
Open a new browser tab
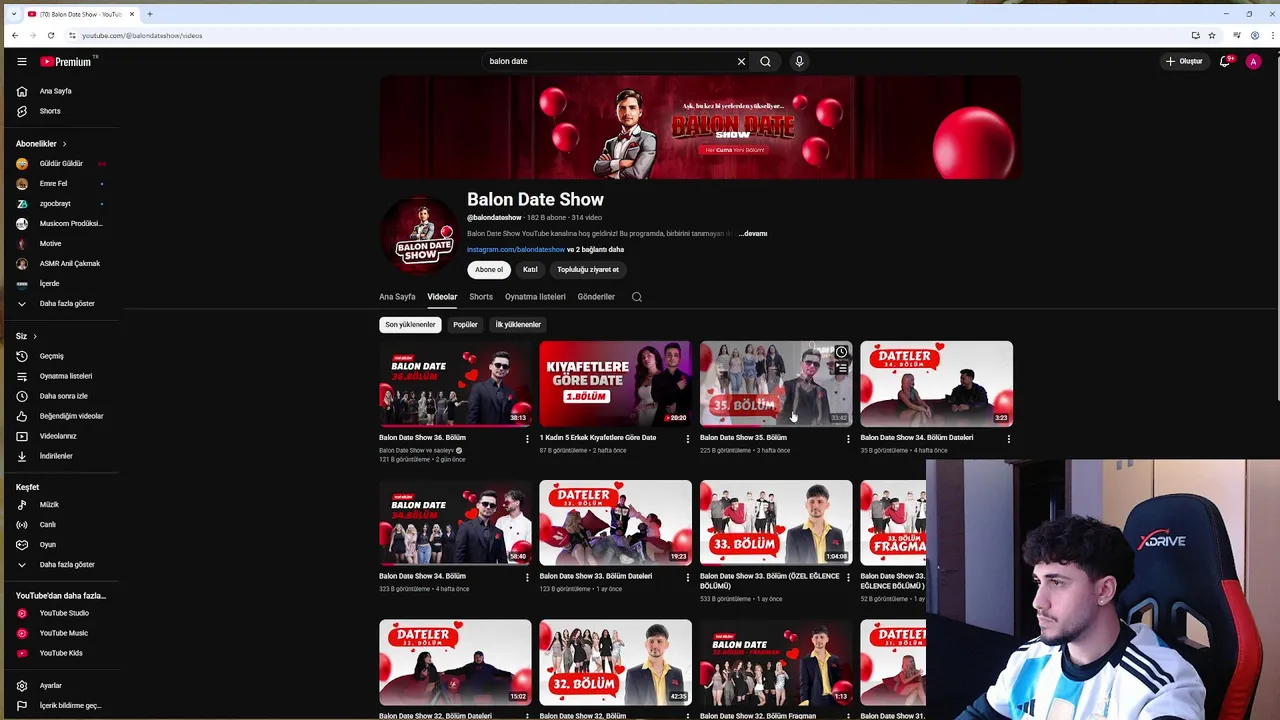150,14
